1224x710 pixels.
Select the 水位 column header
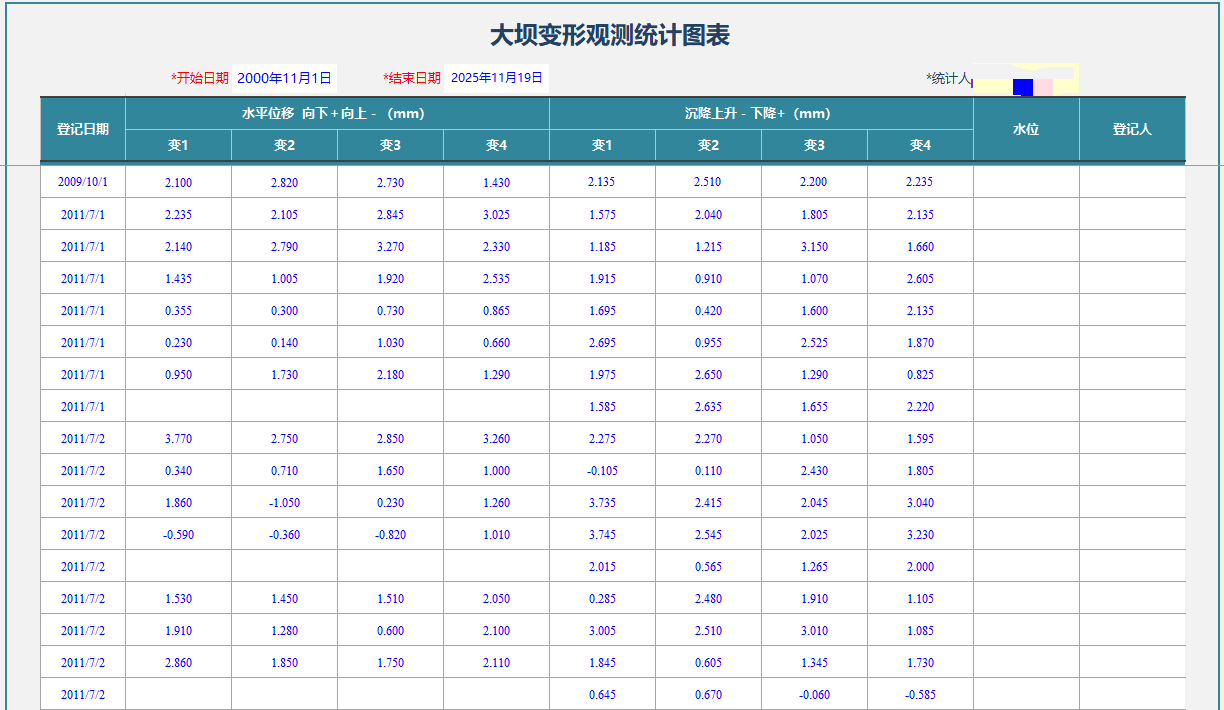(1026, 129)
